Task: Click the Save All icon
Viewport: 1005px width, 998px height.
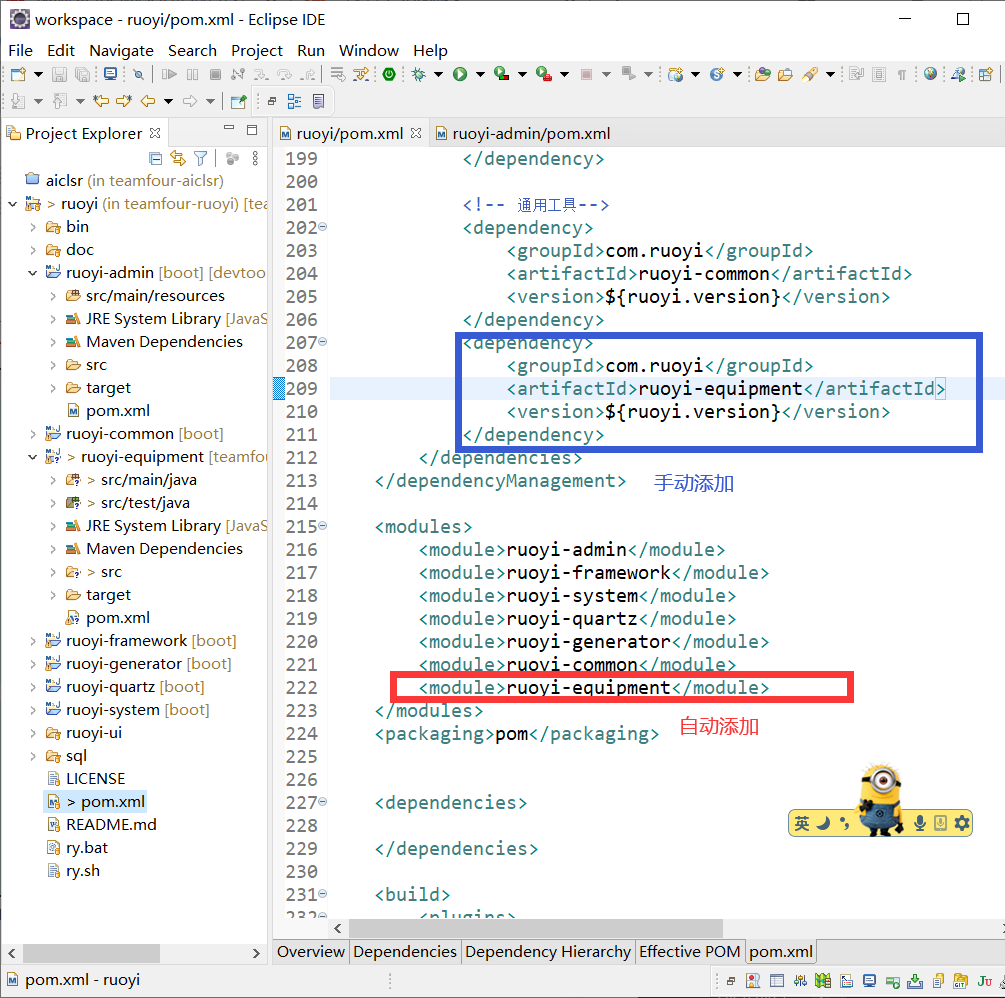Action: (83, 74)
